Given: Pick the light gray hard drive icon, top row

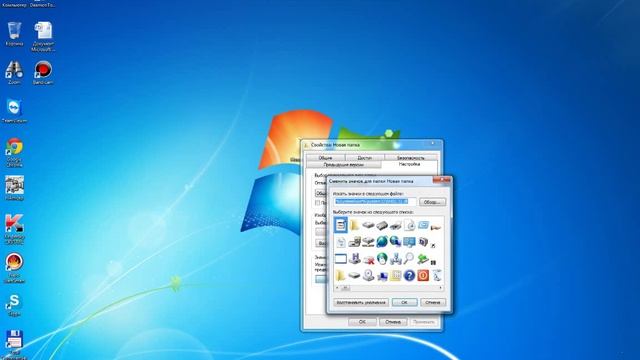Looking at the screenshot, I should [368, 225].
